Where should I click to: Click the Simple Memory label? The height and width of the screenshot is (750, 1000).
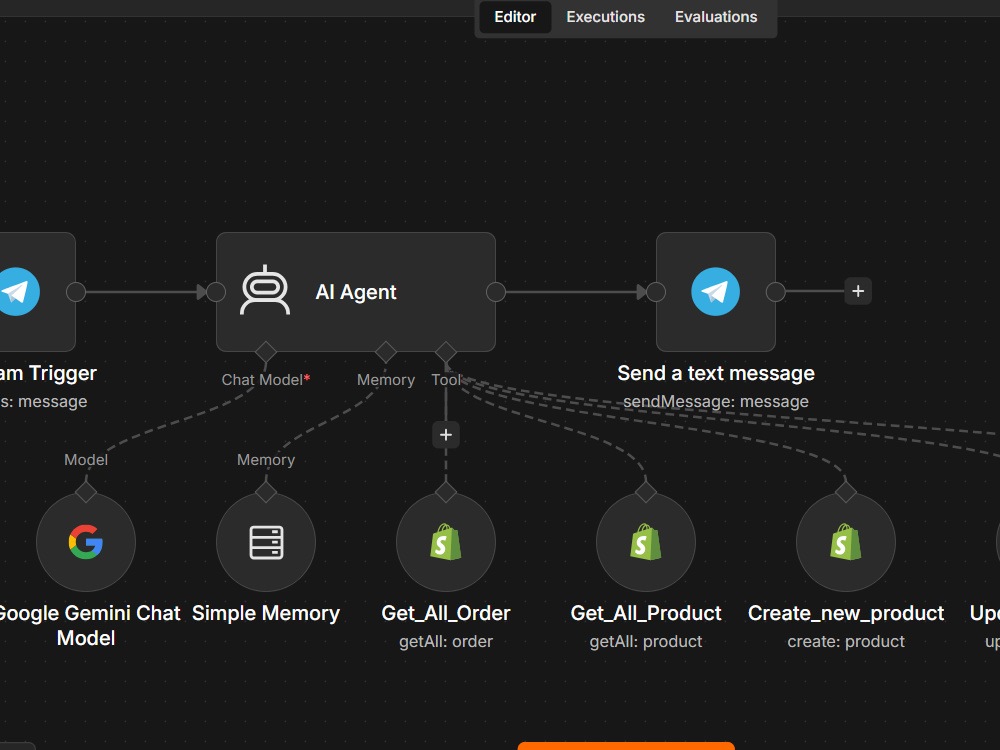click(266, 613)
